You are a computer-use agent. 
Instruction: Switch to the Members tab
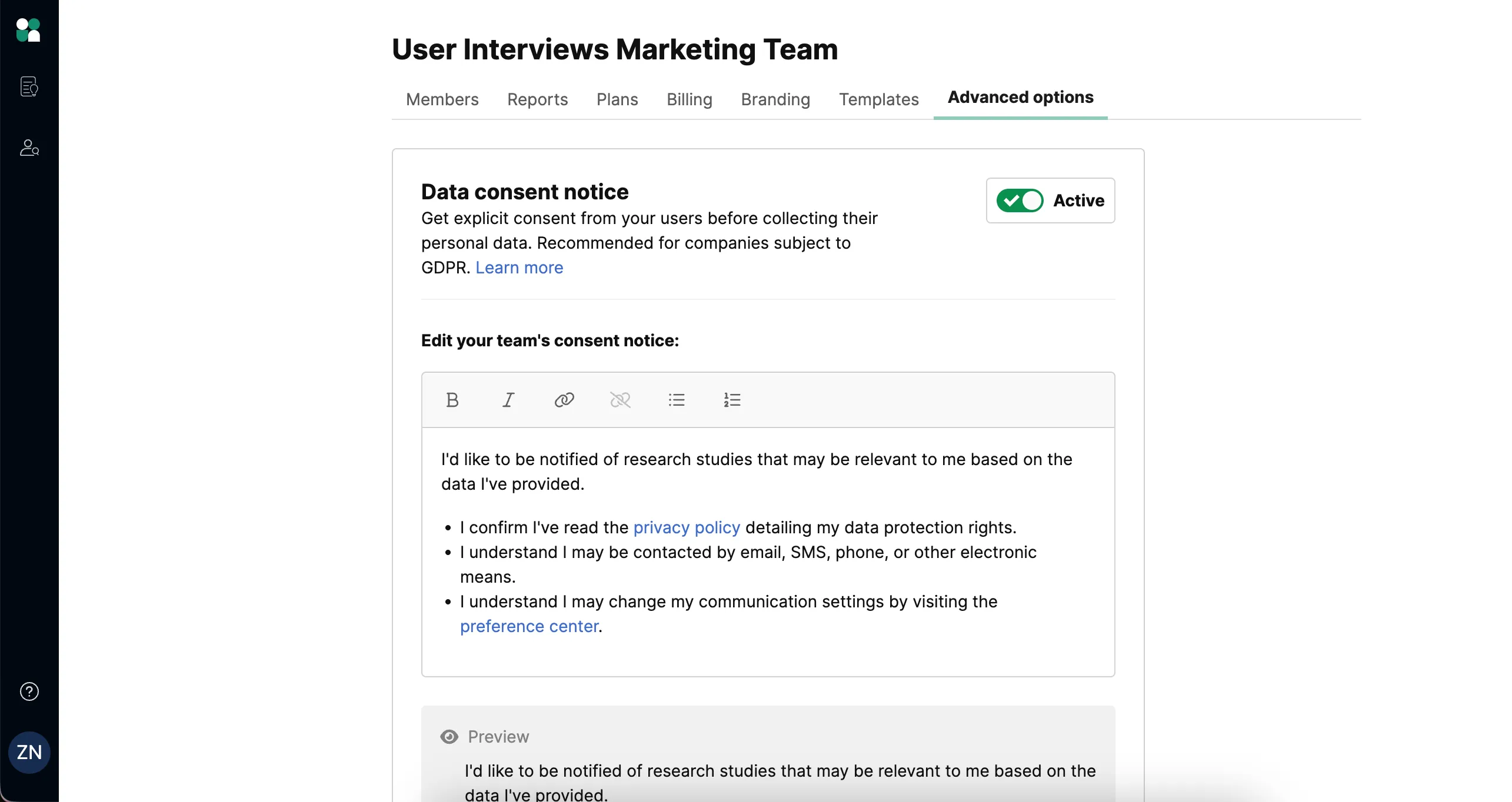pyautogui.click(x=442, y=99)
